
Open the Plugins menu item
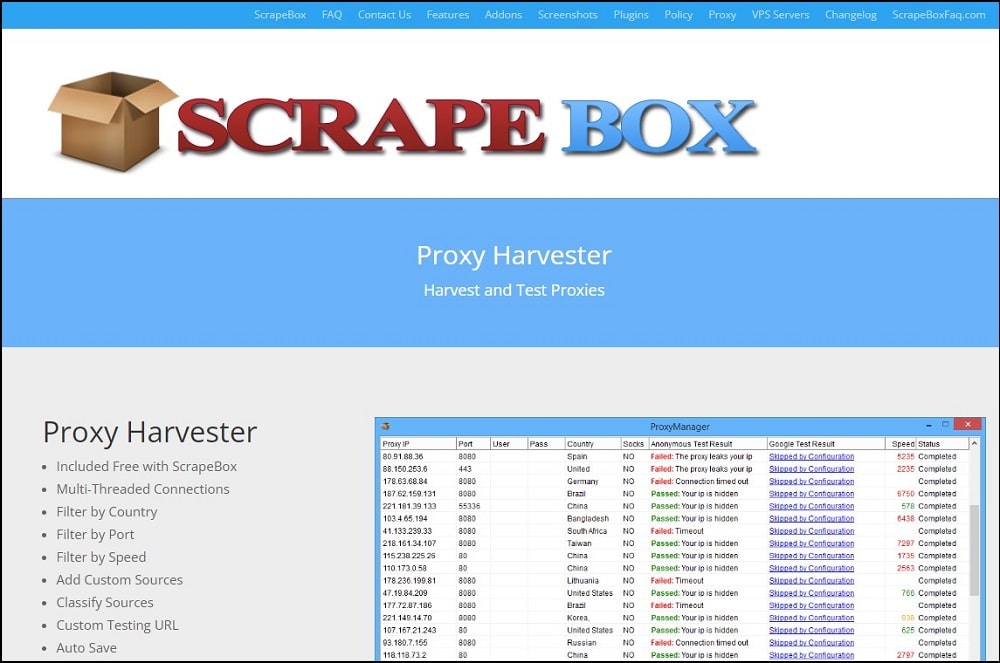[631, 15]
